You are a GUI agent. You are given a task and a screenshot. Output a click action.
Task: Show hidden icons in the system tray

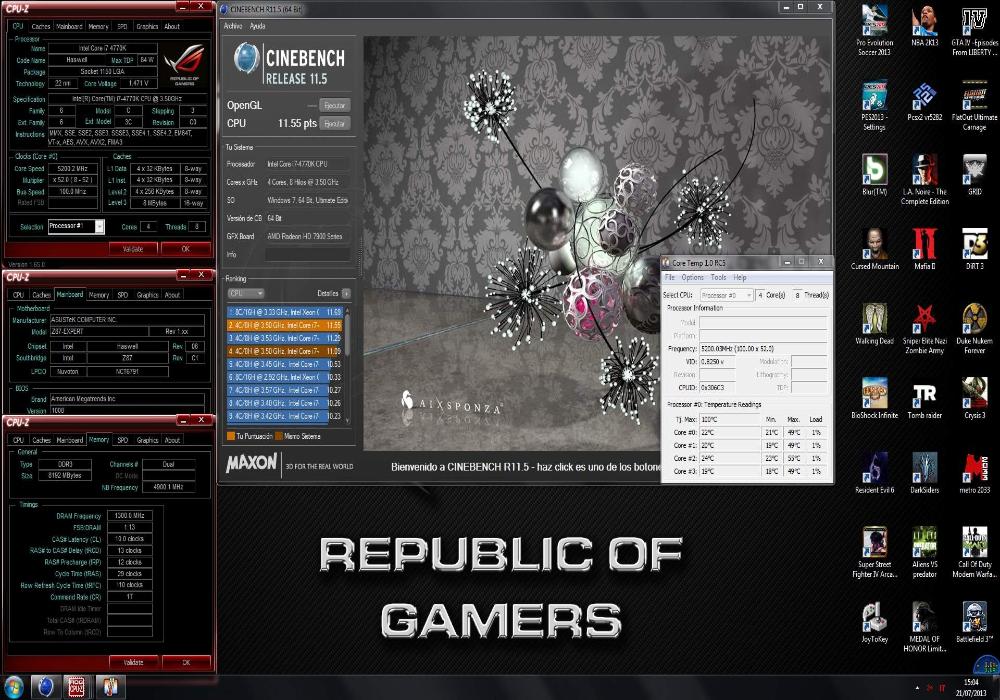click(917, 688)
